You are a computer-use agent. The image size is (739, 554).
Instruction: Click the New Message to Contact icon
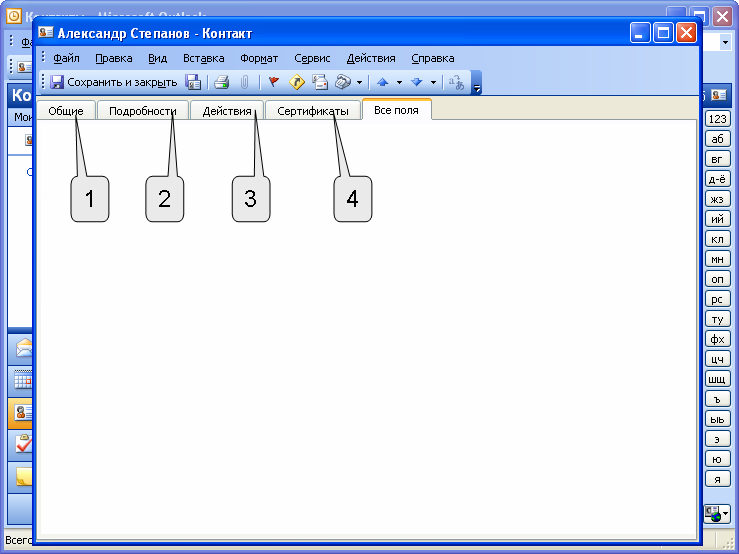(320, 82)
